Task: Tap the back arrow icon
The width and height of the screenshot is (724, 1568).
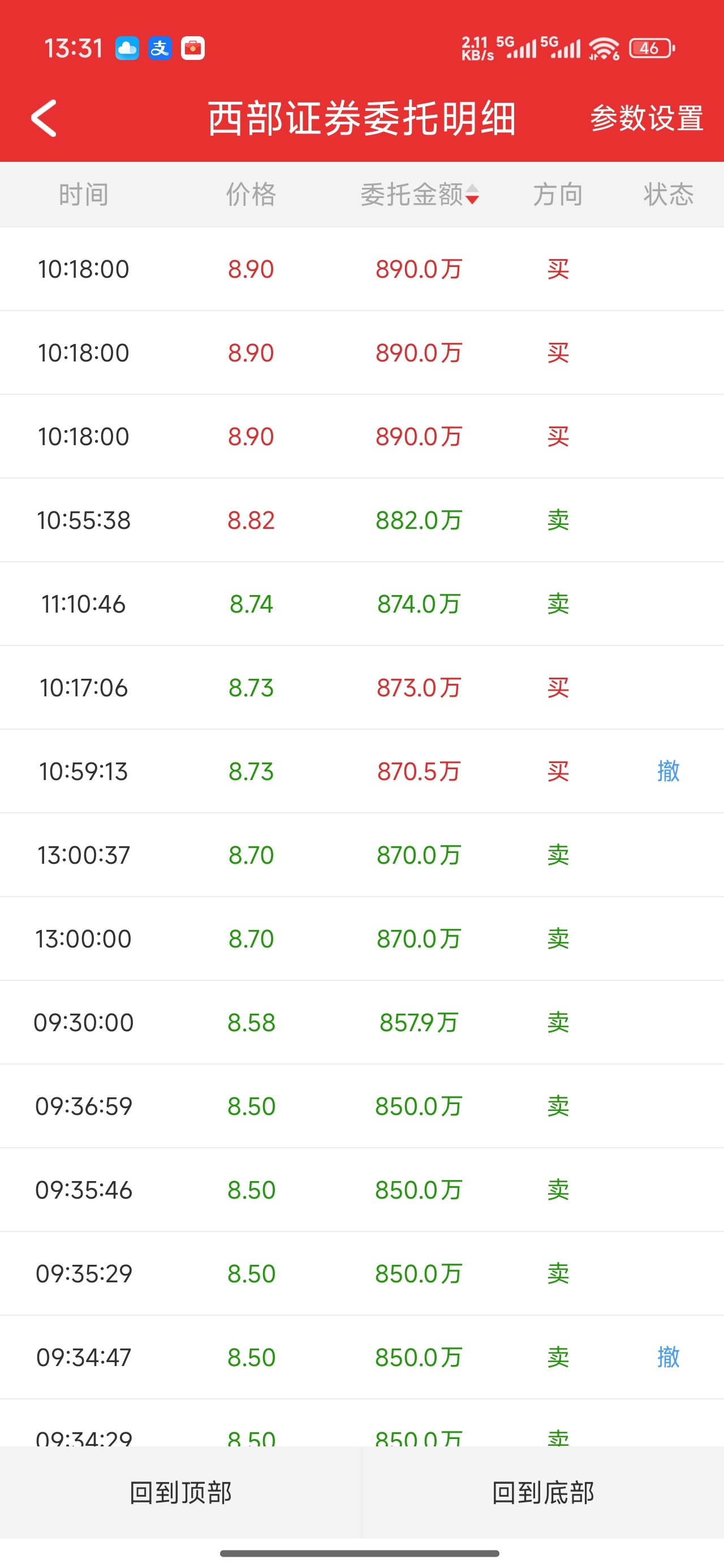Action: pyautogui.click(x=44, y=118)
